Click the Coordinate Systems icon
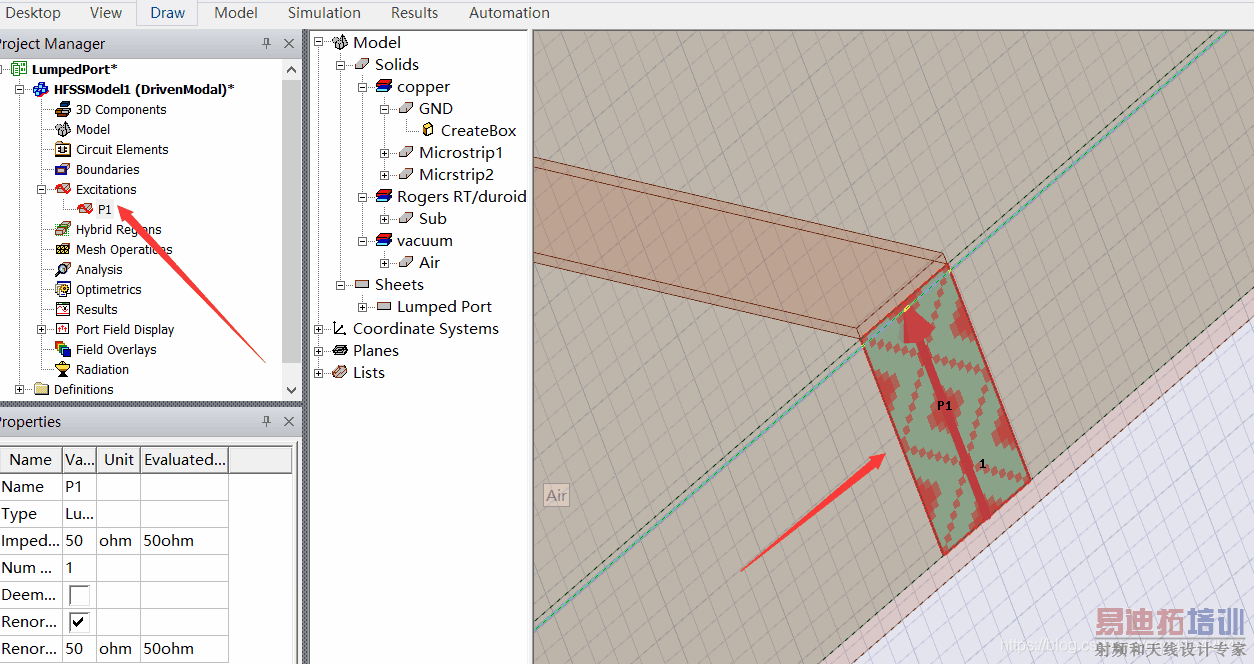Screen dimensions: 1254x664 339,328
